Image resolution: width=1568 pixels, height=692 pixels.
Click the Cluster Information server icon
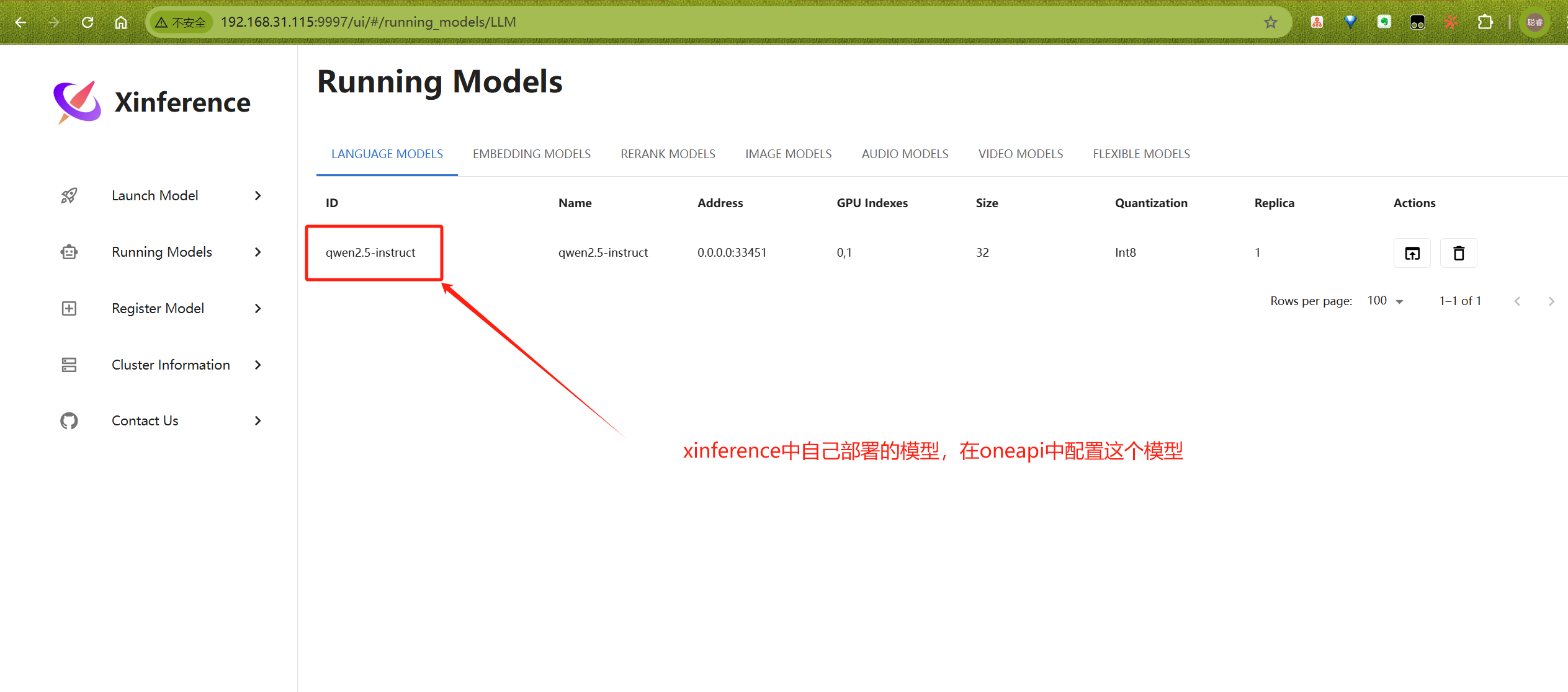(69, 365)
